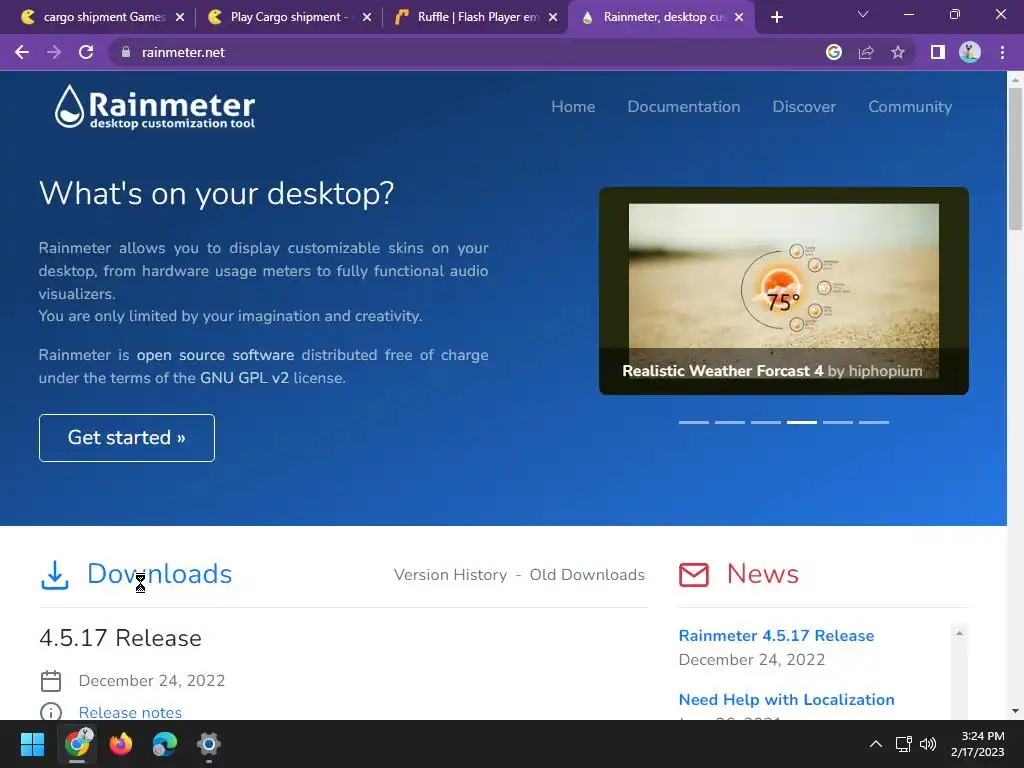Open the Chrome three-dot menu
Screen dimensions: 1024x768
tap(1002, 52)
